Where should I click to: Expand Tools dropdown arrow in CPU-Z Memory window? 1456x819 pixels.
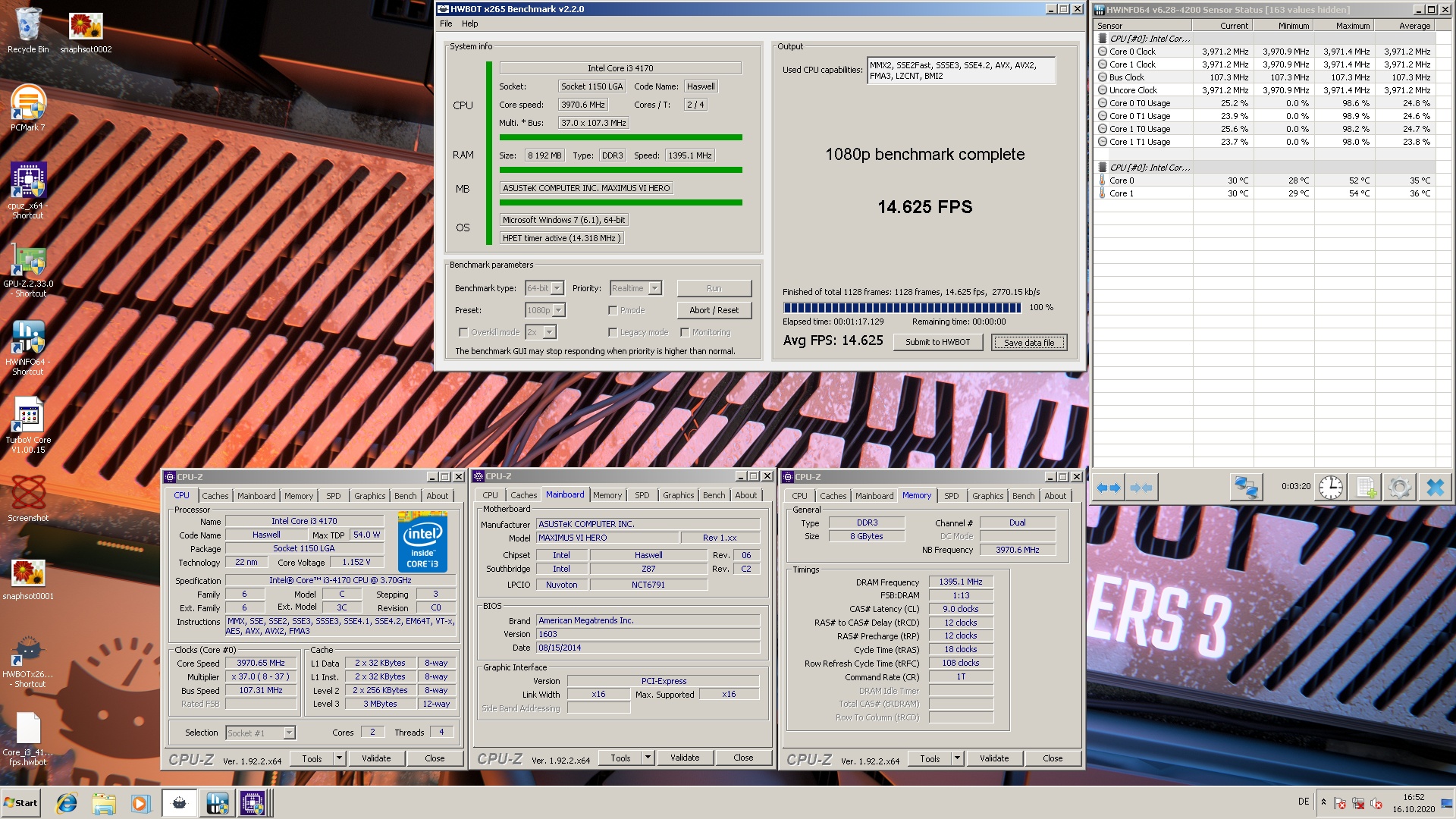(957, 758)
